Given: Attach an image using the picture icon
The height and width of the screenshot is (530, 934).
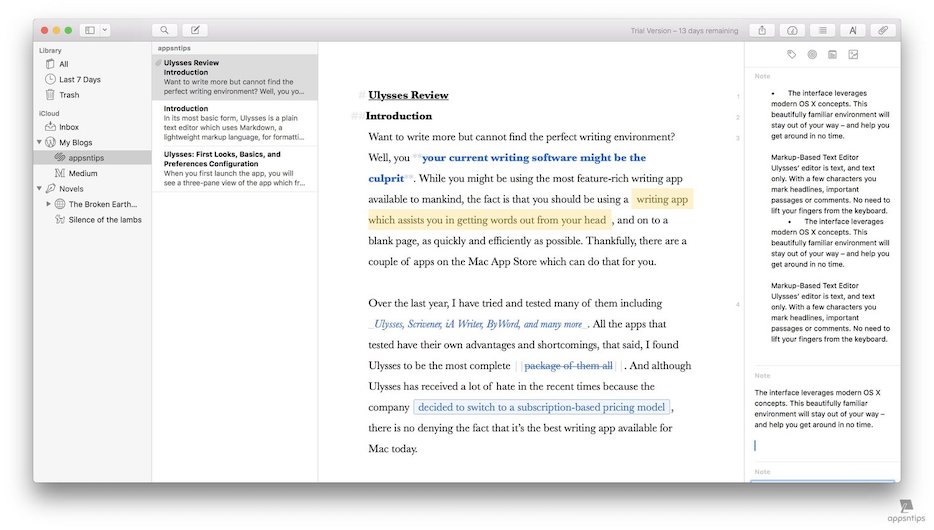Looking at the screenshot, I should (852, 55).
